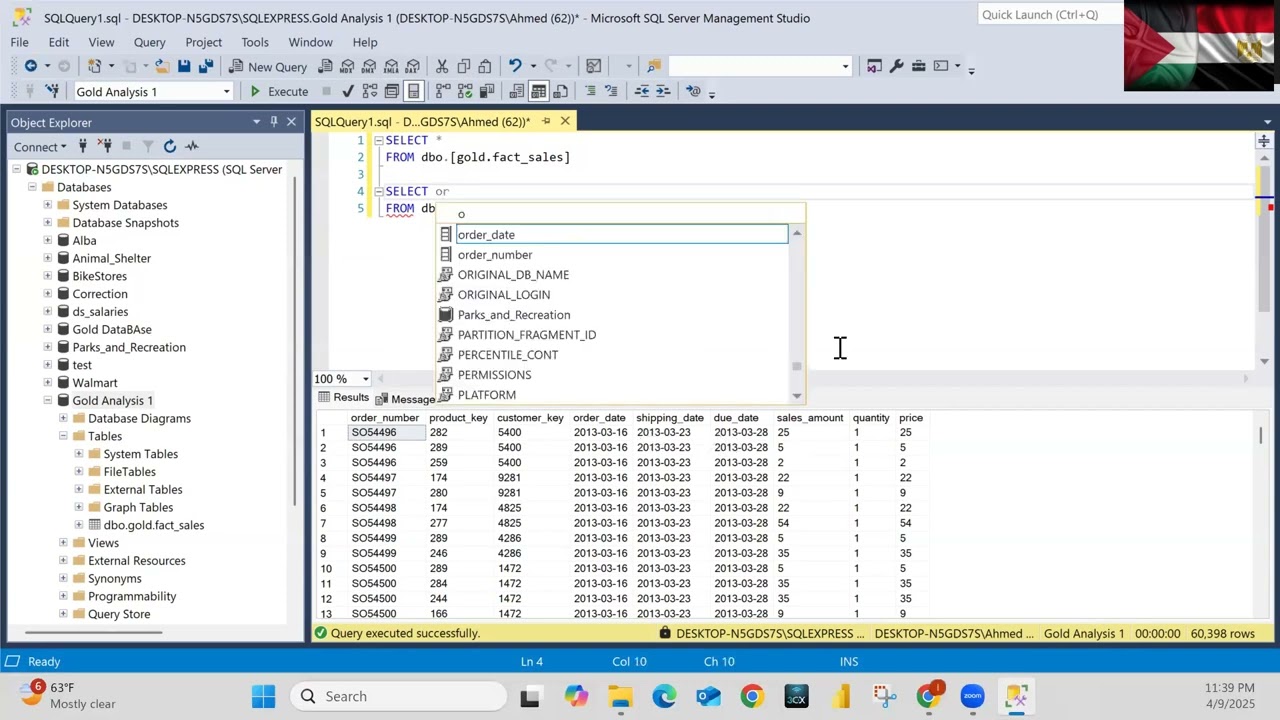Set results to text mode
This screenshot has height=720, width=1280.
517,91
